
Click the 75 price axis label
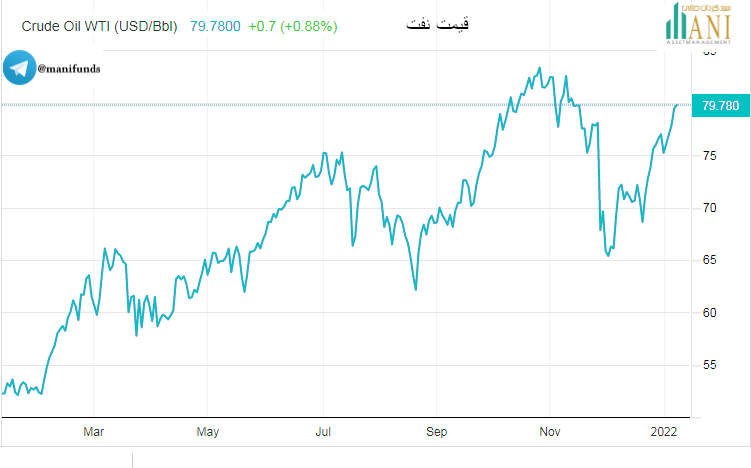pos(710,156)
